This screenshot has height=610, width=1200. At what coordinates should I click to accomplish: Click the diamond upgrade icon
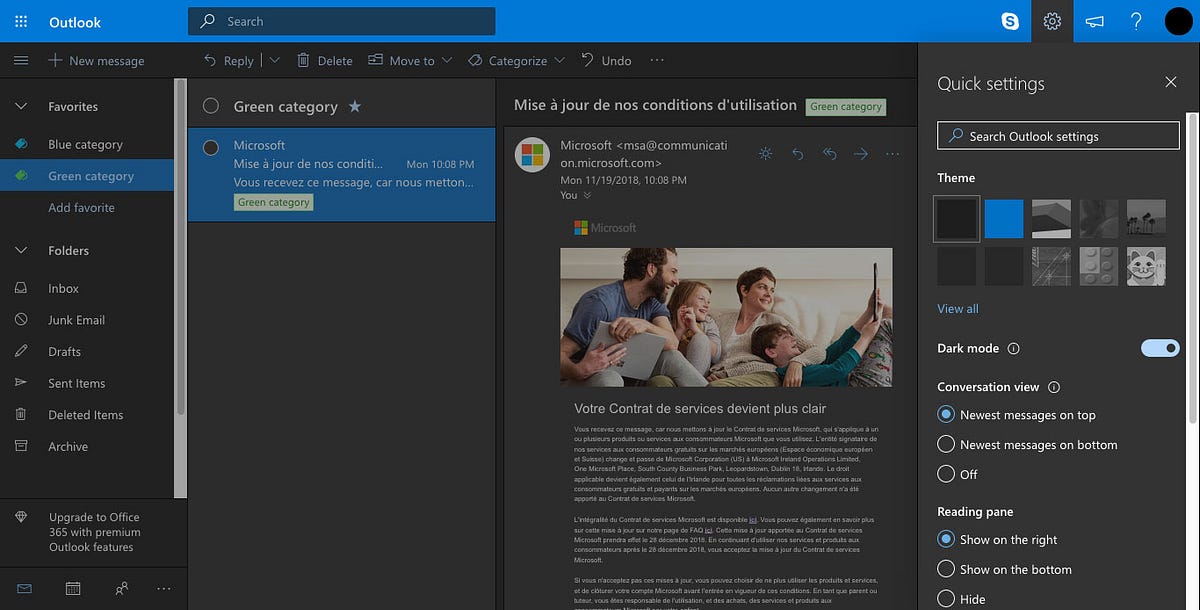pyautogui.click(x=21, y=517)
